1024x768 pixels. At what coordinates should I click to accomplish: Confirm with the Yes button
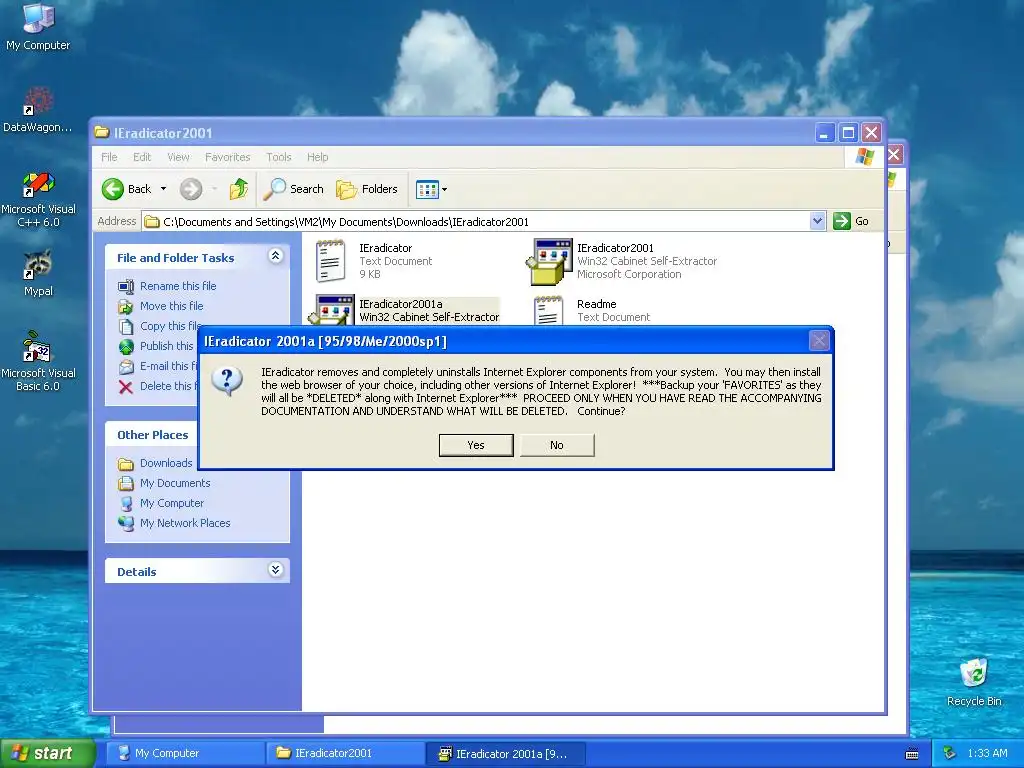click(475, 445)
